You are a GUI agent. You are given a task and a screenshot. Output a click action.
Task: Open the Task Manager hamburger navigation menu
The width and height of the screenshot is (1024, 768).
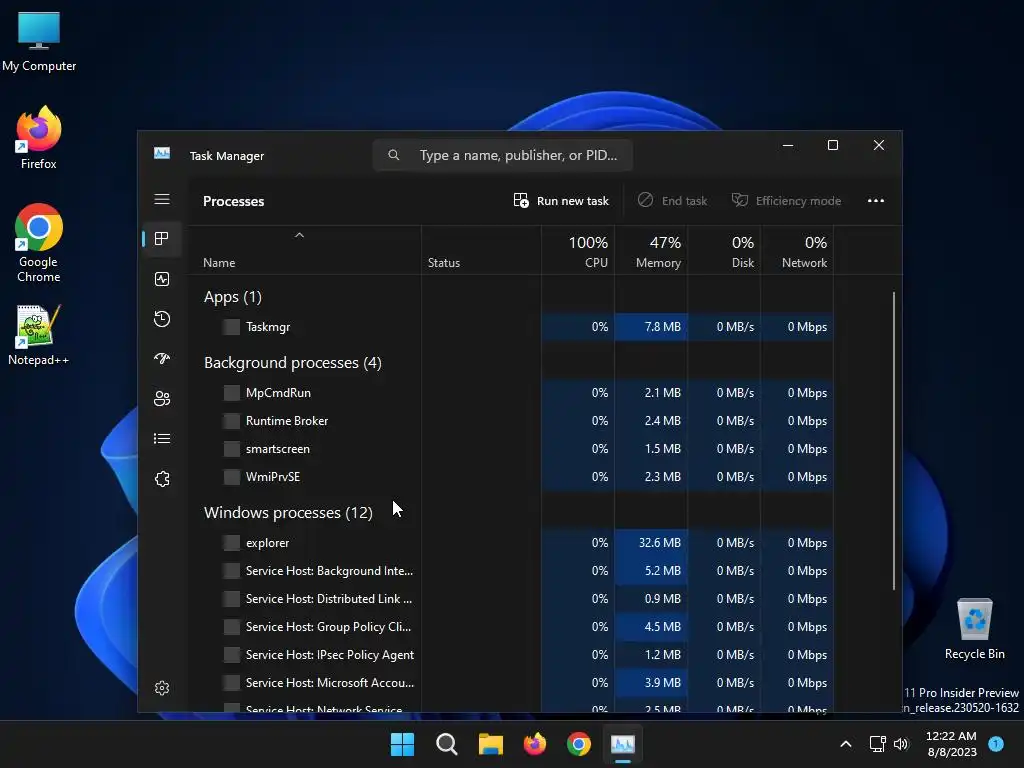162,199
